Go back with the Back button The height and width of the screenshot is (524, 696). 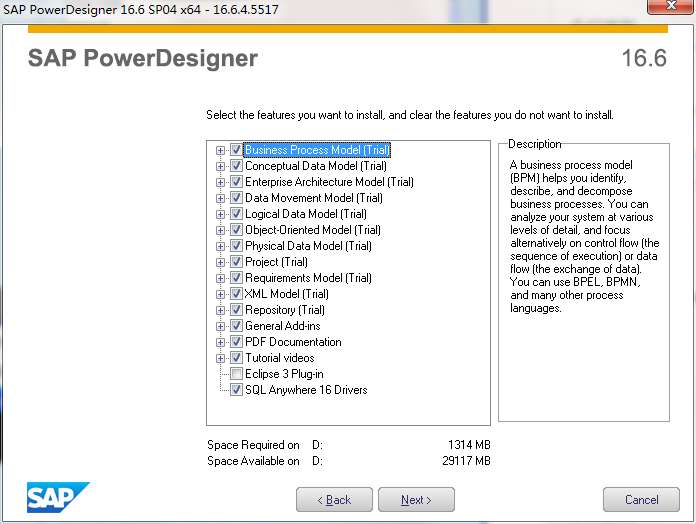coord(334,500)
